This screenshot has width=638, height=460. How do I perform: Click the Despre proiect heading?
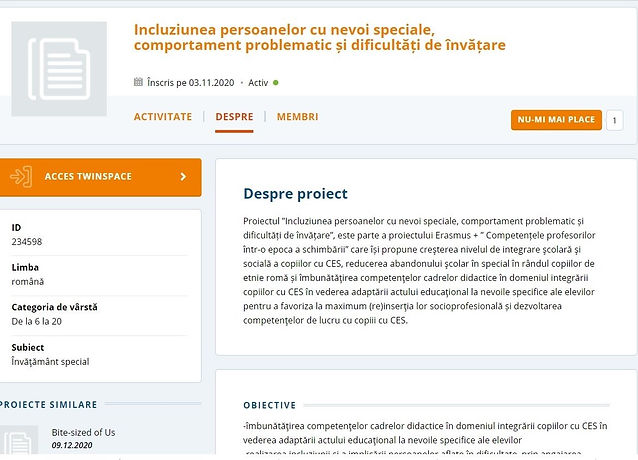pyautogui.click(x=295, y=194)
